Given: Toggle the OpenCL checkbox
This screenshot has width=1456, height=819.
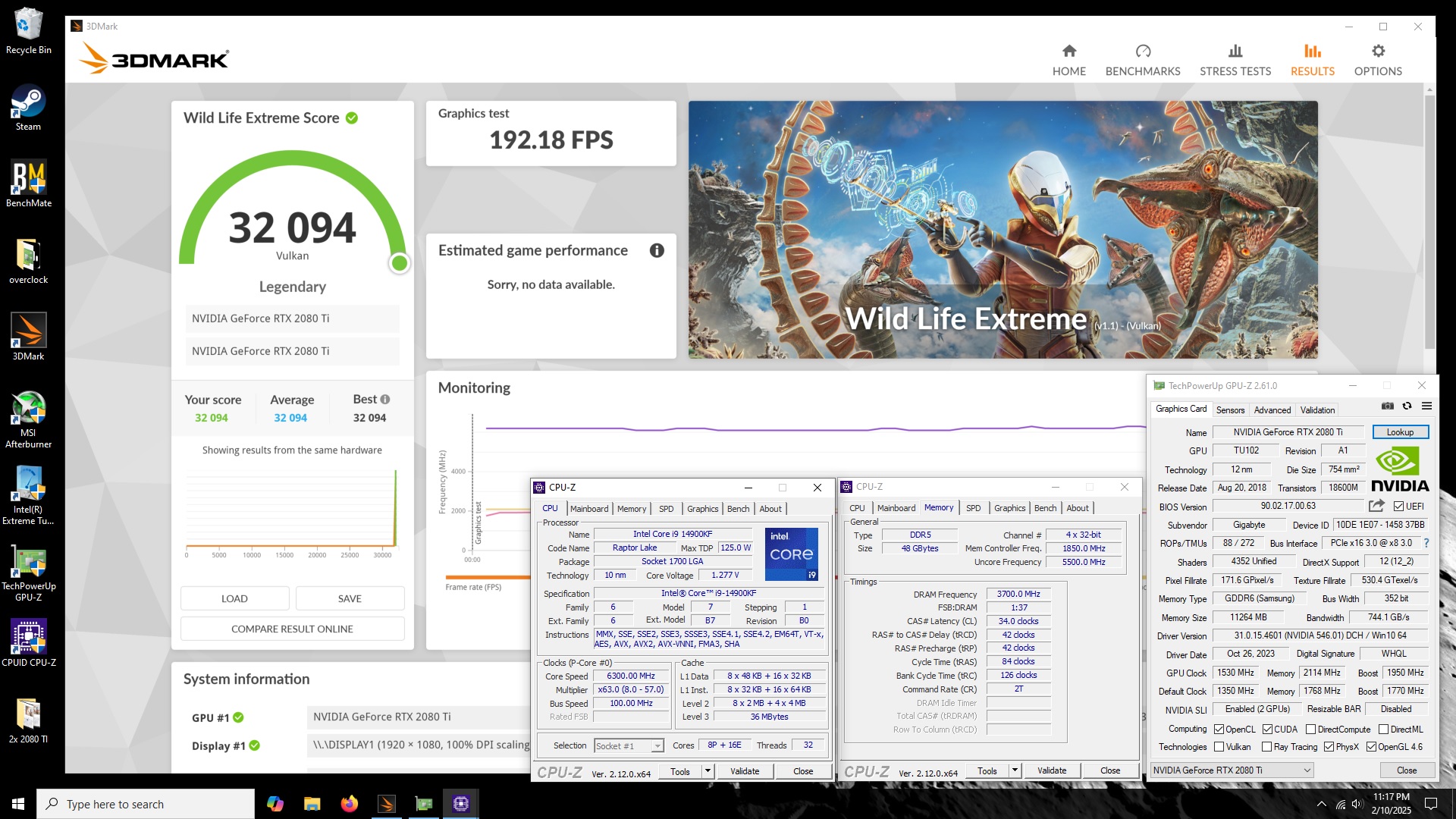Looking at the screenshot, I should pos(1219,730).
